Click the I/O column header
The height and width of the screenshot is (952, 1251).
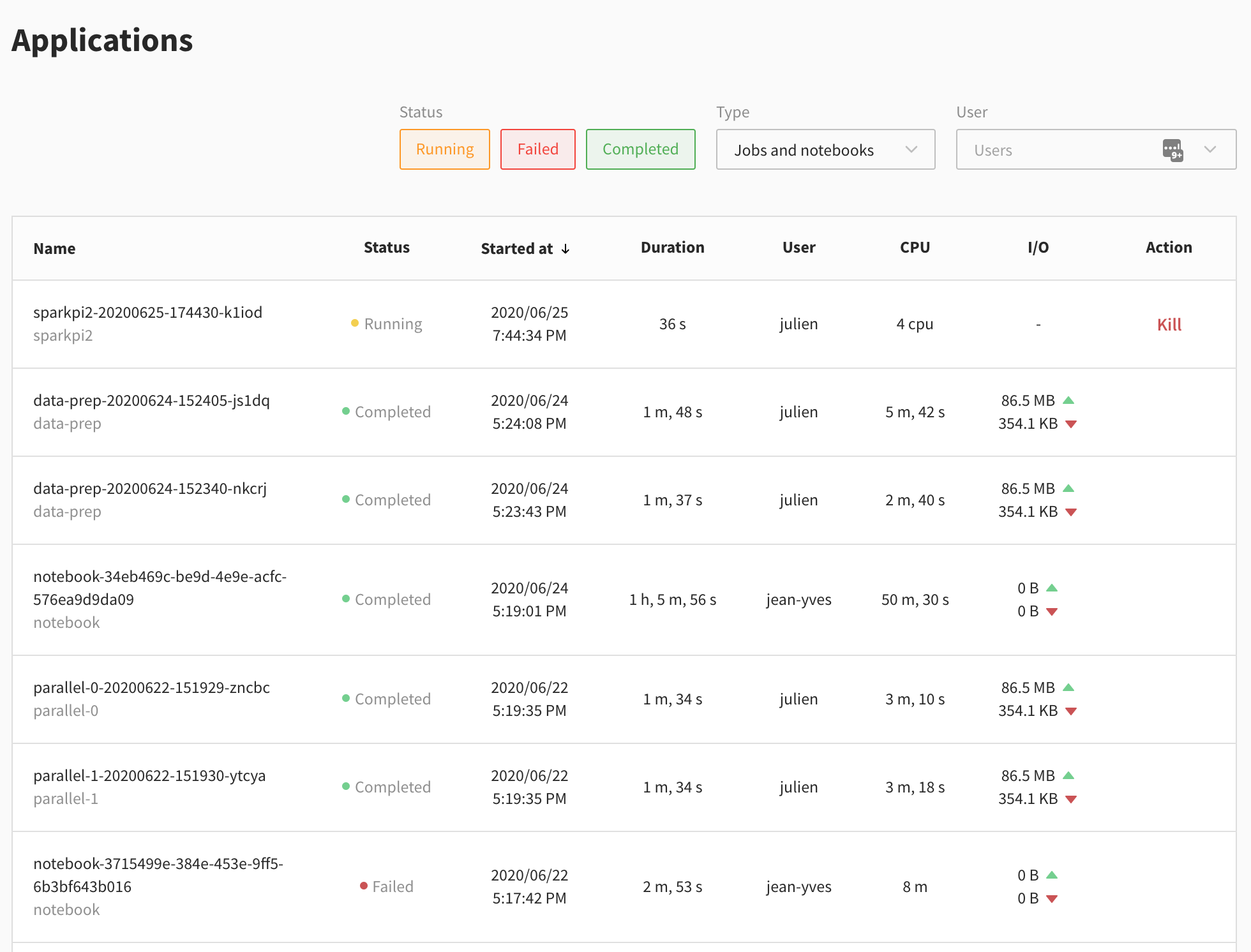point(1038,248)
